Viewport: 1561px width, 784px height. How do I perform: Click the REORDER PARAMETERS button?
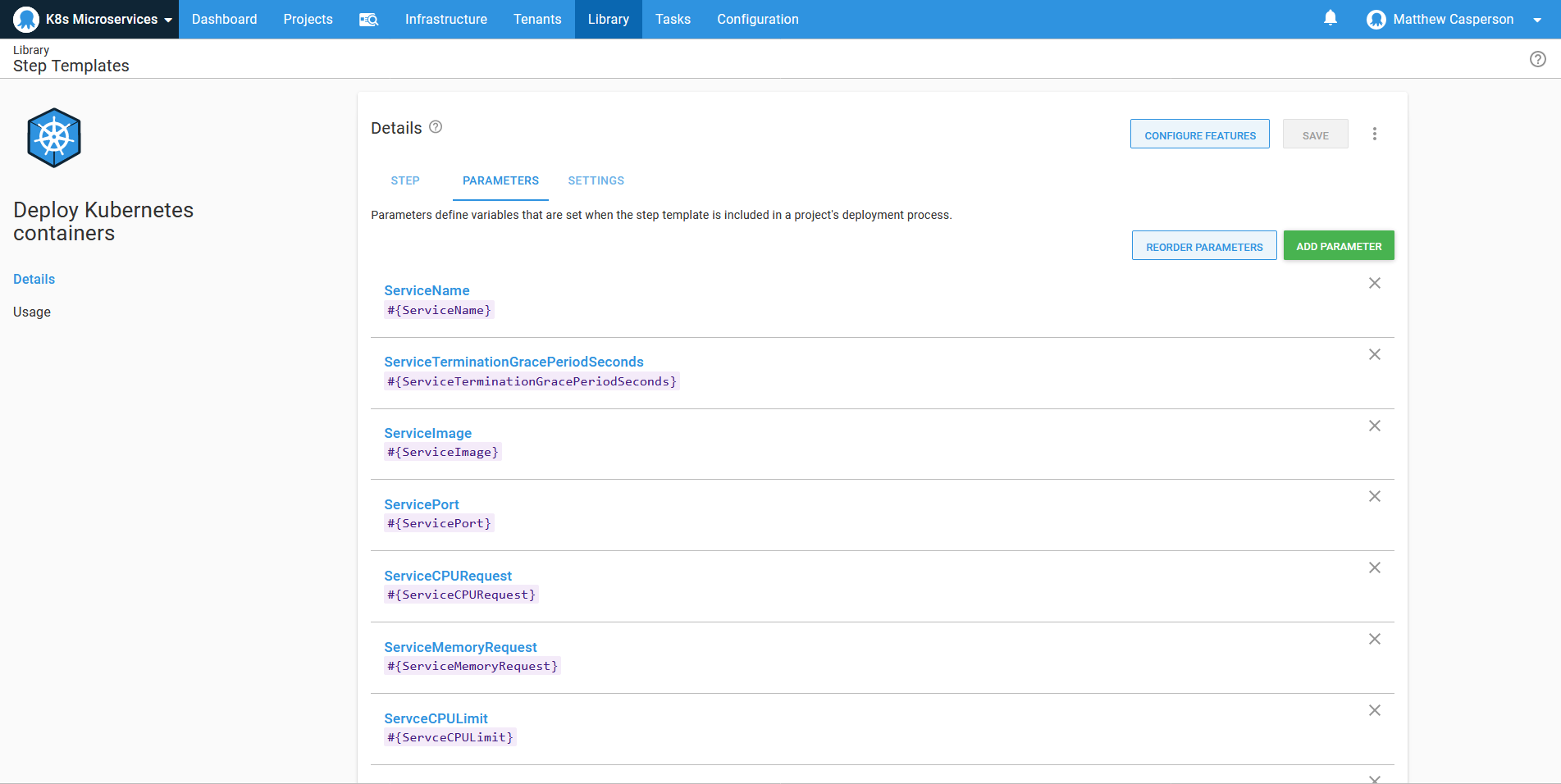[x=1204, y=246]
